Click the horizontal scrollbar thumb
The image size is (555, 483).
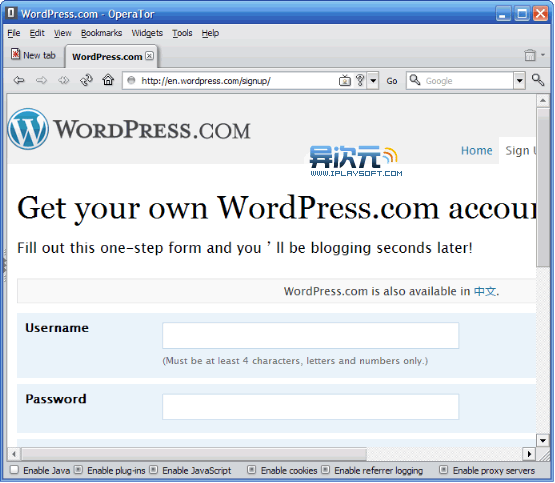click(194, 454)
